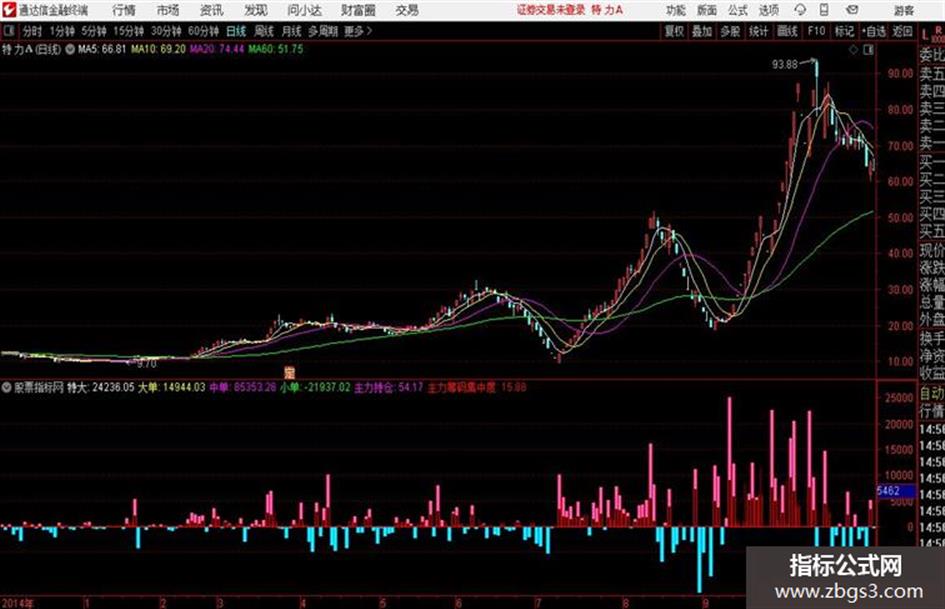Switch to 分时 intraday view
Viewport: 945px width, 609px height.
pyautogui.click(x=32, y=31)
